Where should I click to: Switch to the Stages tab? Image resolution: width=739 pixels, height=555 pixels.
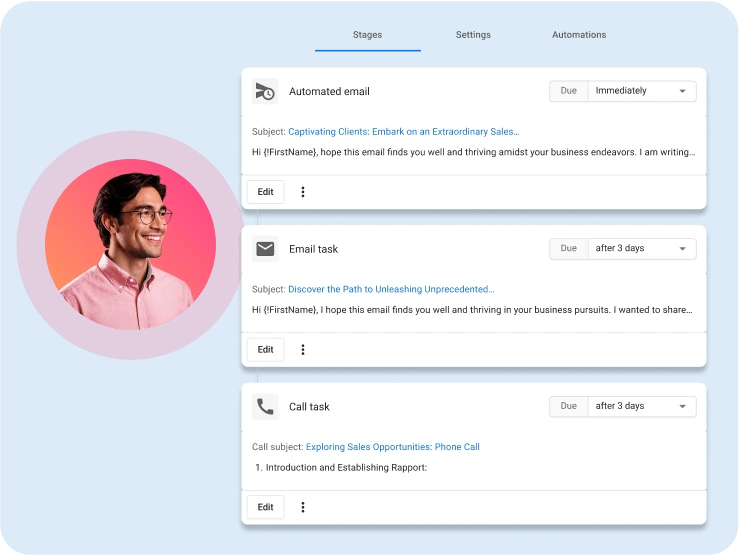pyautogui.click(x=367, y=35)
